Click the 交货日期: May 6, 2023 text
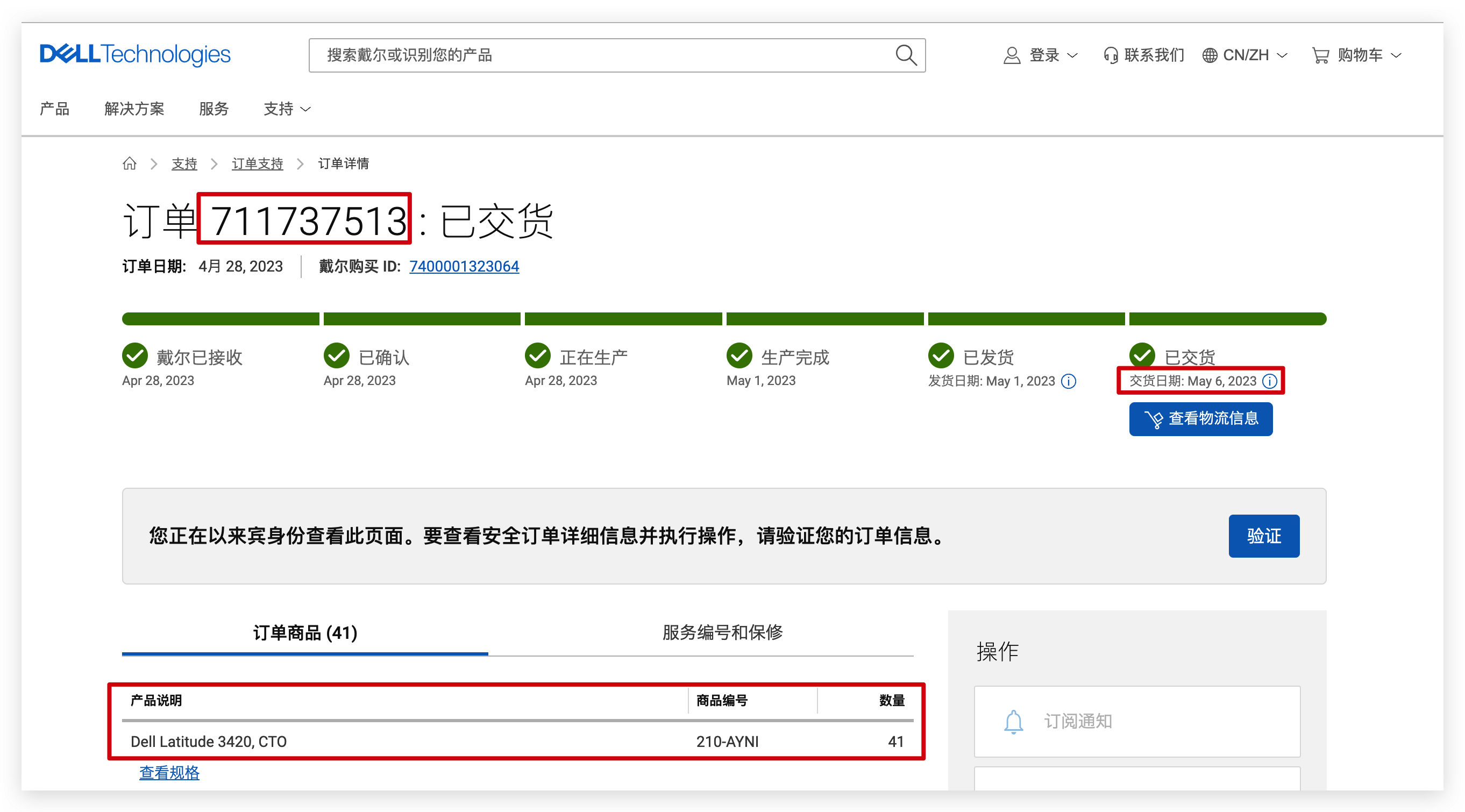 pos(1192,381)
